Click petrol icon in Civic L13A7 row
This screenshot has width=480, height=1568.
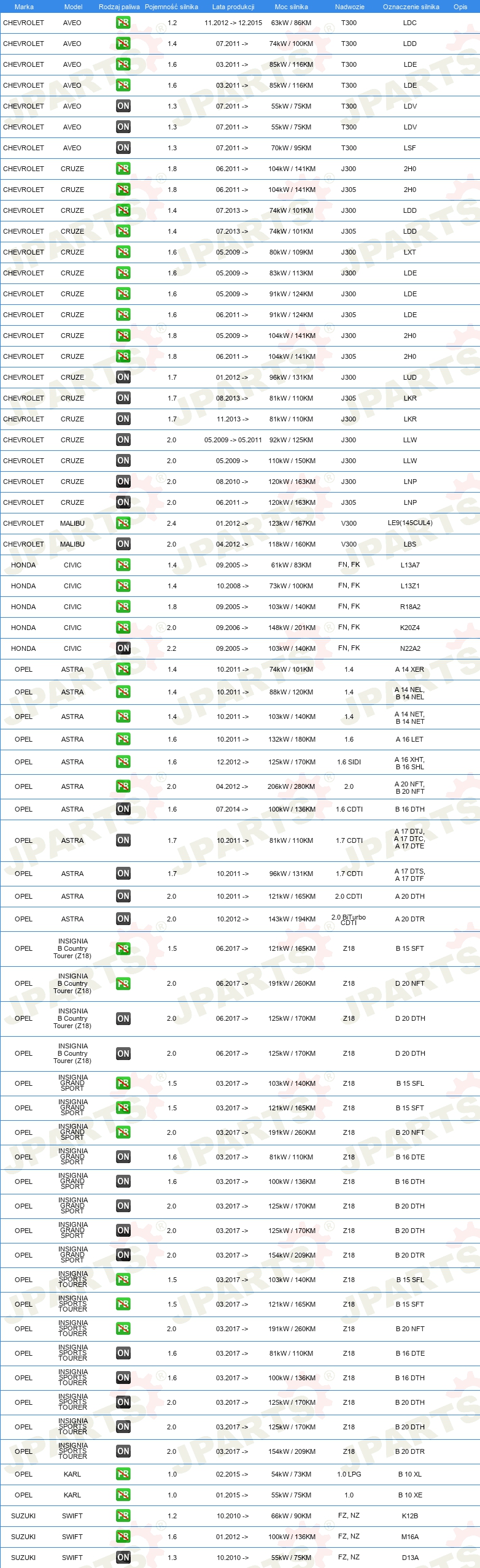(123, 565)
